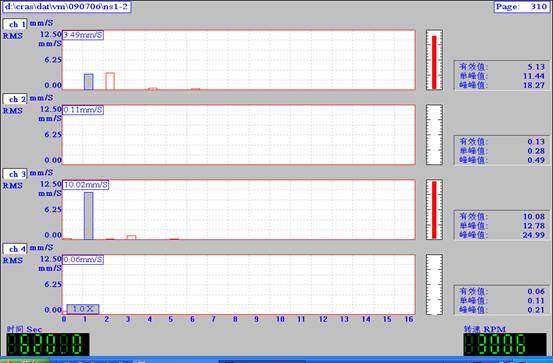Image resolution: width=553 pixels, height=363 pixels.
Task: Select the ch 4 channel label
Action: [x=15, y=249]
